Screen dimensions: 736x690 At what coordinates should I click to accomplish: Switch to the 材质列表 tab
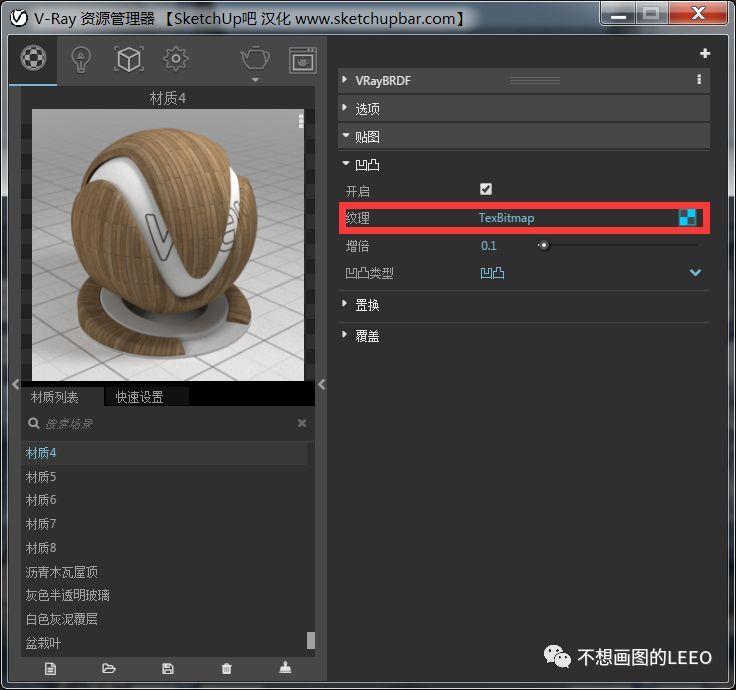tap(55, 397)
